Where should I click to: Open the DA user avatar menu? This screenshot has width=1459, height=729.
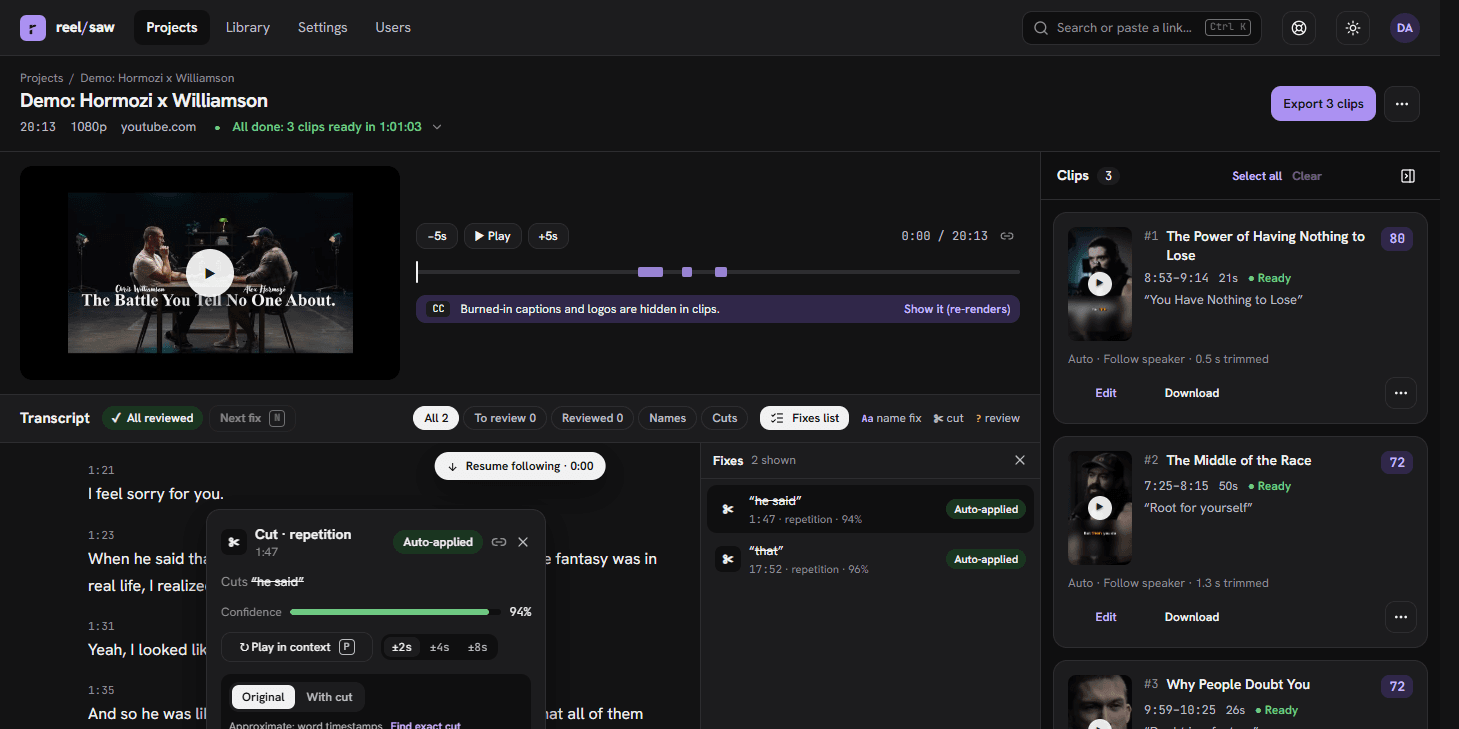point(1405,28)
